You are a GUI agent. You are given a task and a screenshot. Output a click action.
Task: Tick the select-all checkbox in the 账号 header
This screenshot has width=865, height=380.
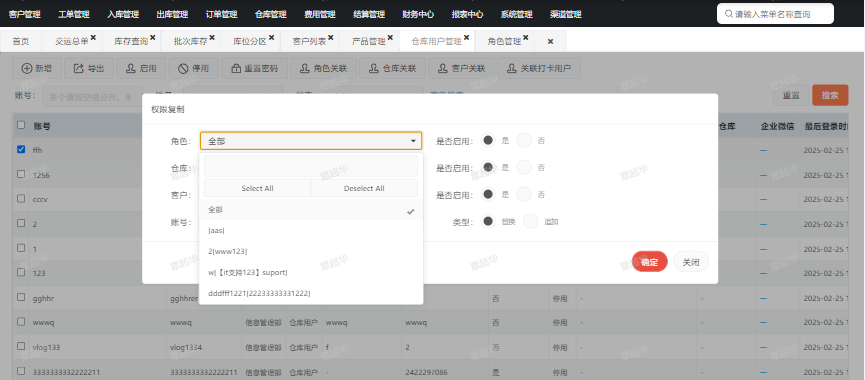point(21,125)
